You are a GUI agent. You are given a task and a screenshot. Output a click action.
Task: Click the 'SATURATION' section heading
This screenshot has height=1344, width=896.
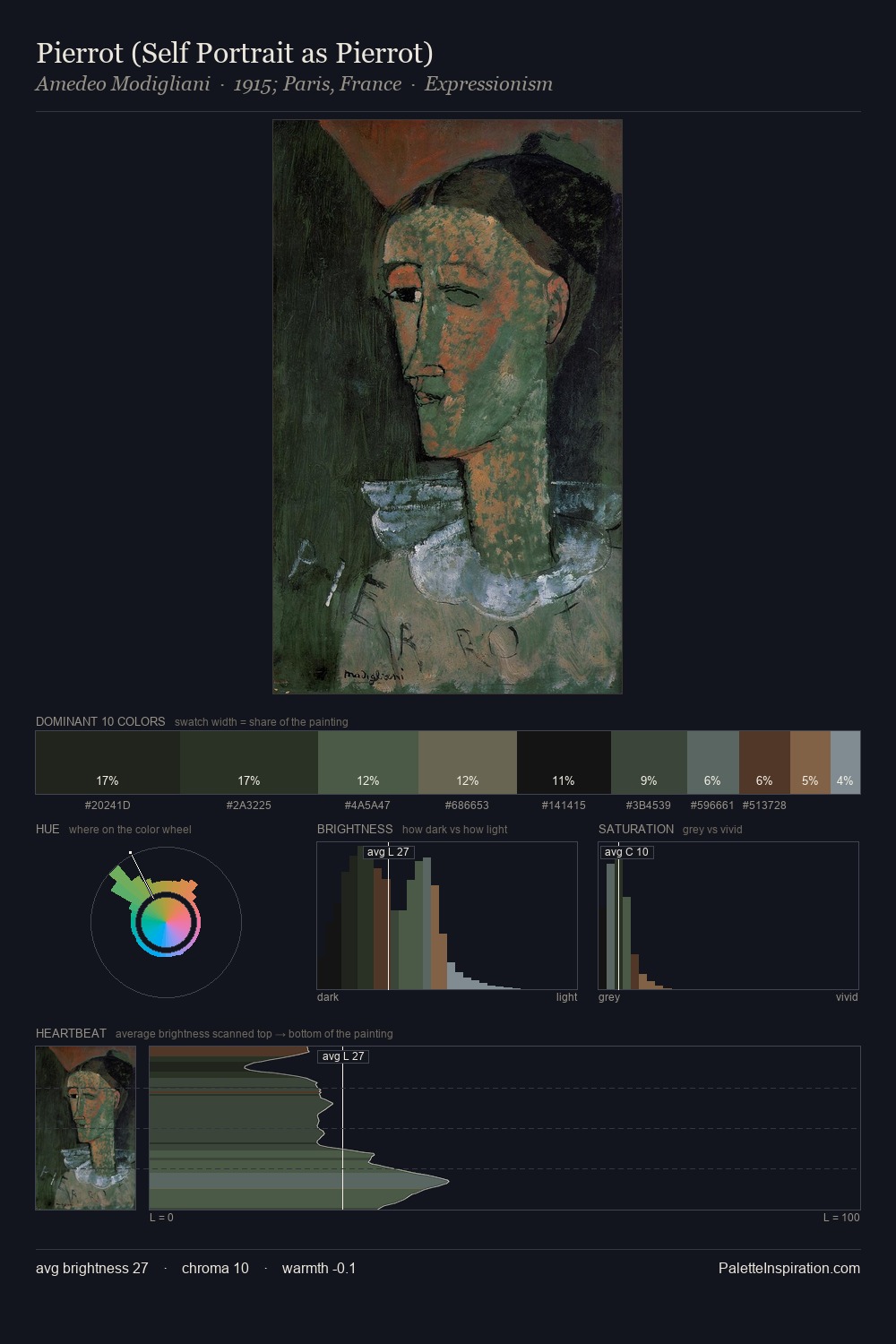(636, 829)
